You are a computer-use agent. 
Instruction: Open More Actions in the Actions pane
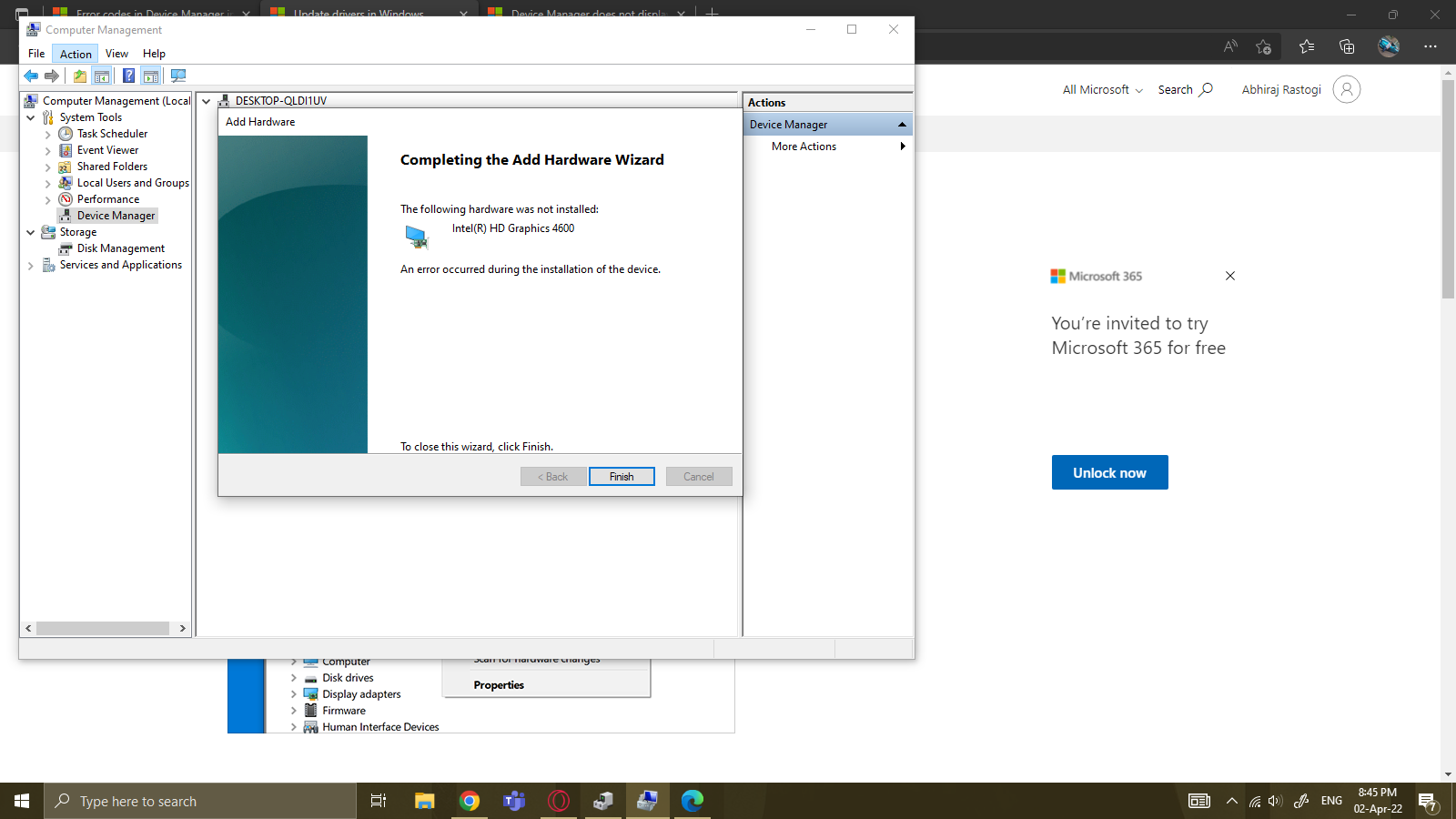coord(804,146)
